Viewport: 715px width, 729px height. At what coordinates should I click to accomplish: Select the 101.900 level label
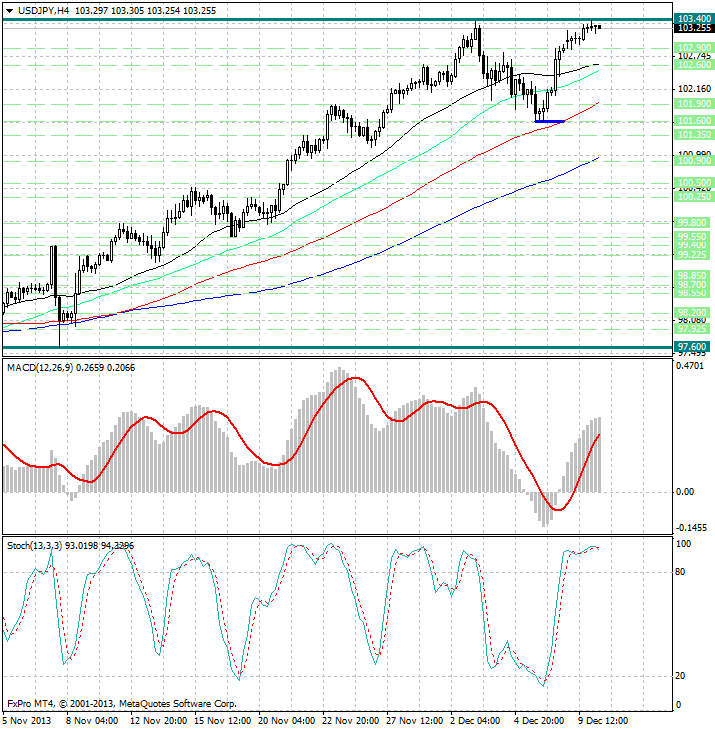coord(694,104)
